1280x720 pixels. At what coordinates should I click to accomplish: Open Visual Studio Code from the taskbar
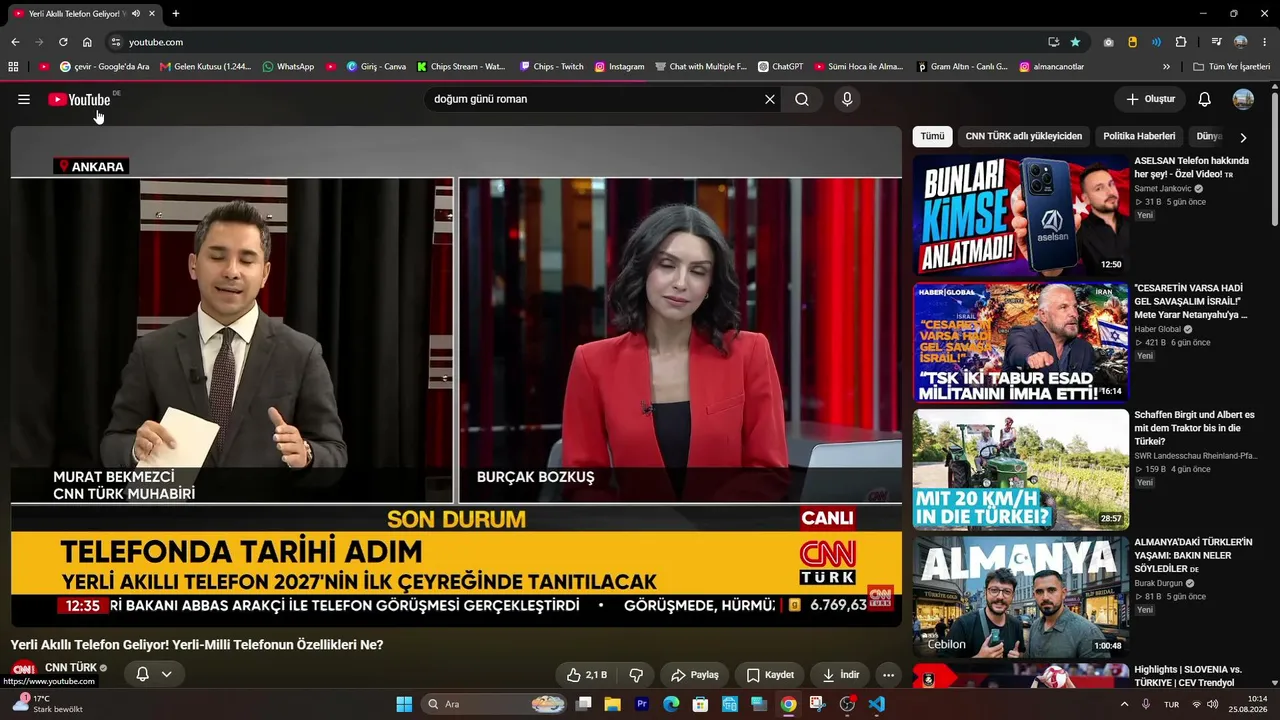coord(877,704)
